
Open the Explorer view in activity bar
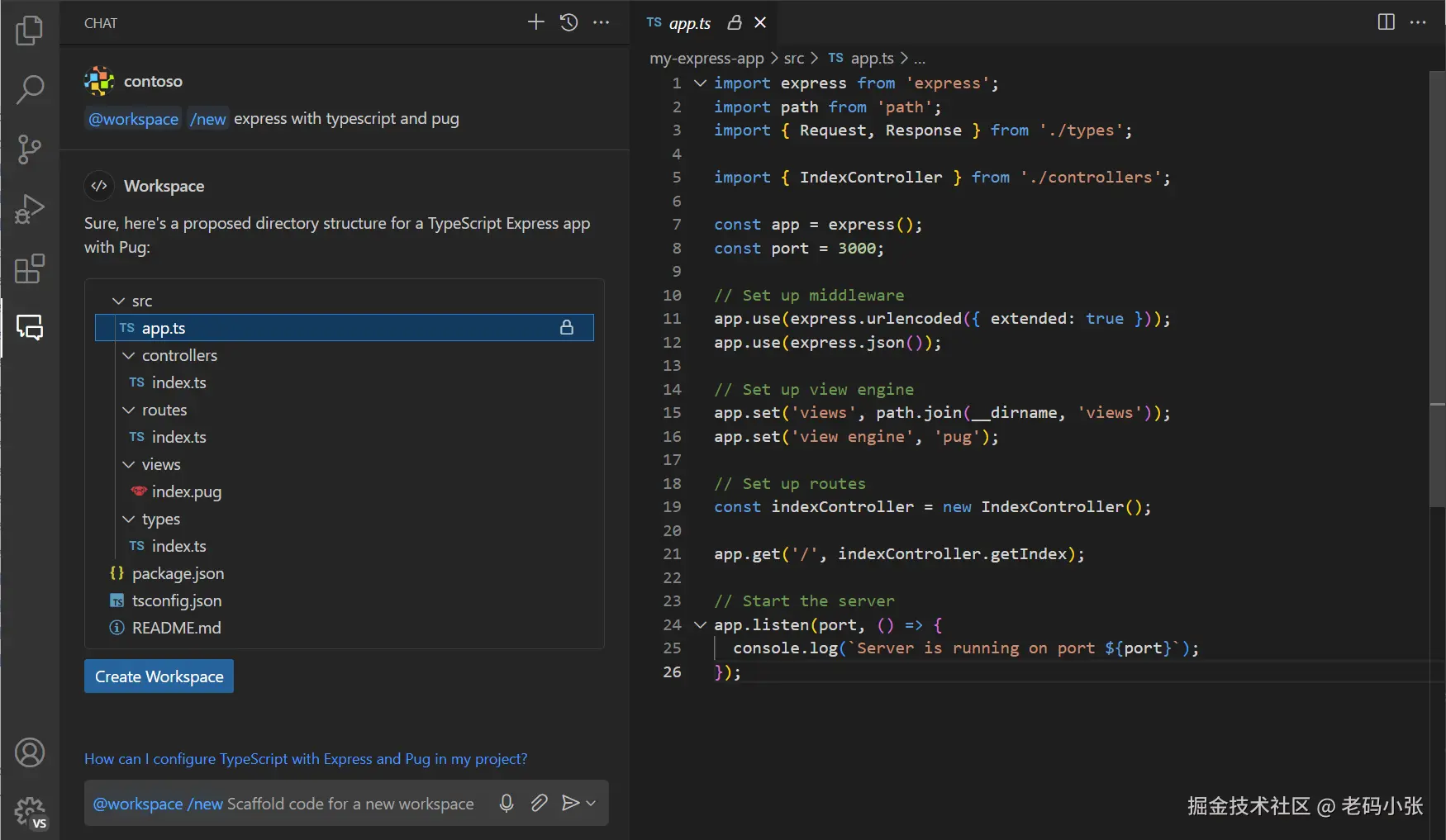pos(30,31)
